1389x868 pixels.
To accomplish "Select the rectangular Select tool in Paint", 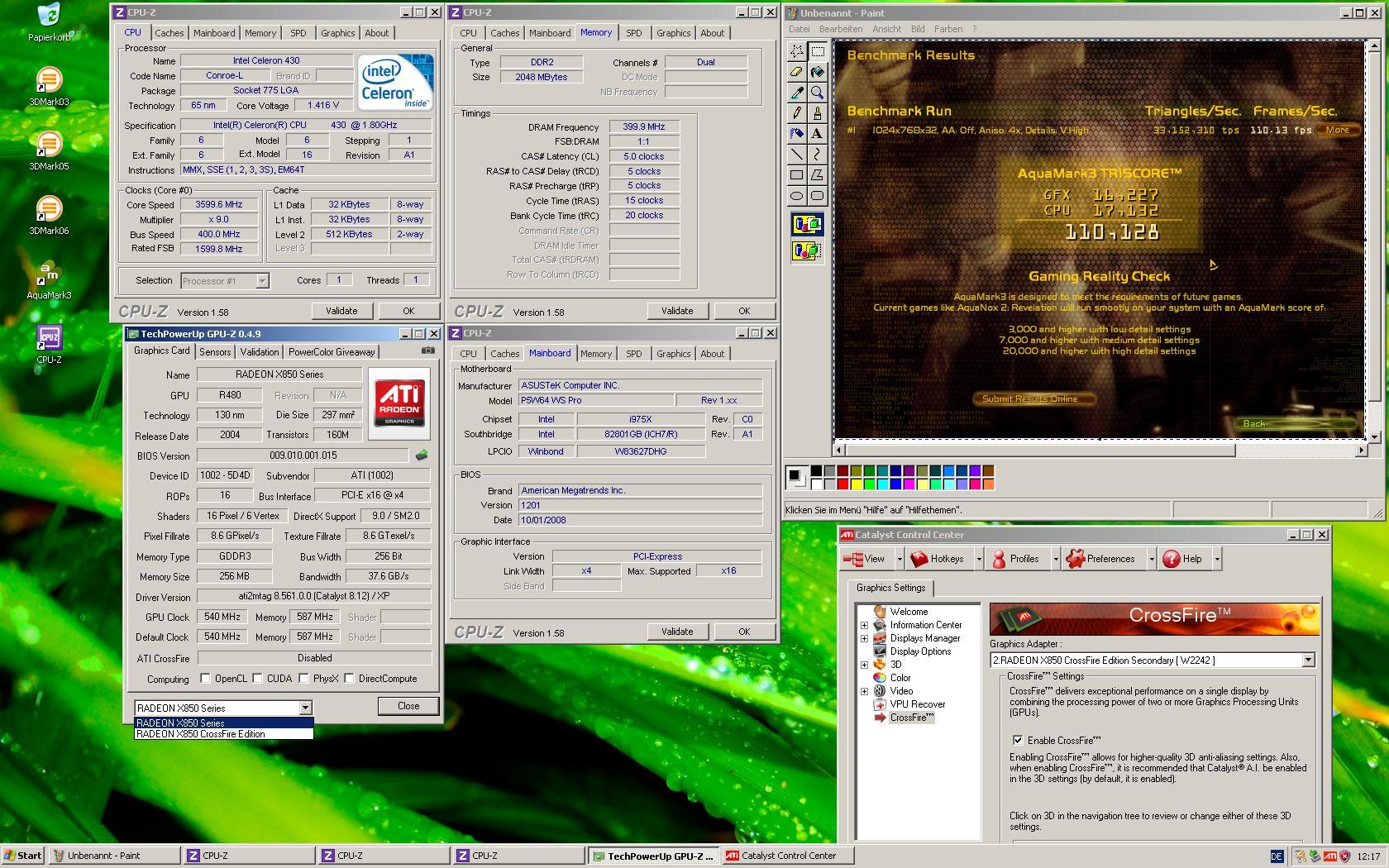I will [x=817, y=51].
